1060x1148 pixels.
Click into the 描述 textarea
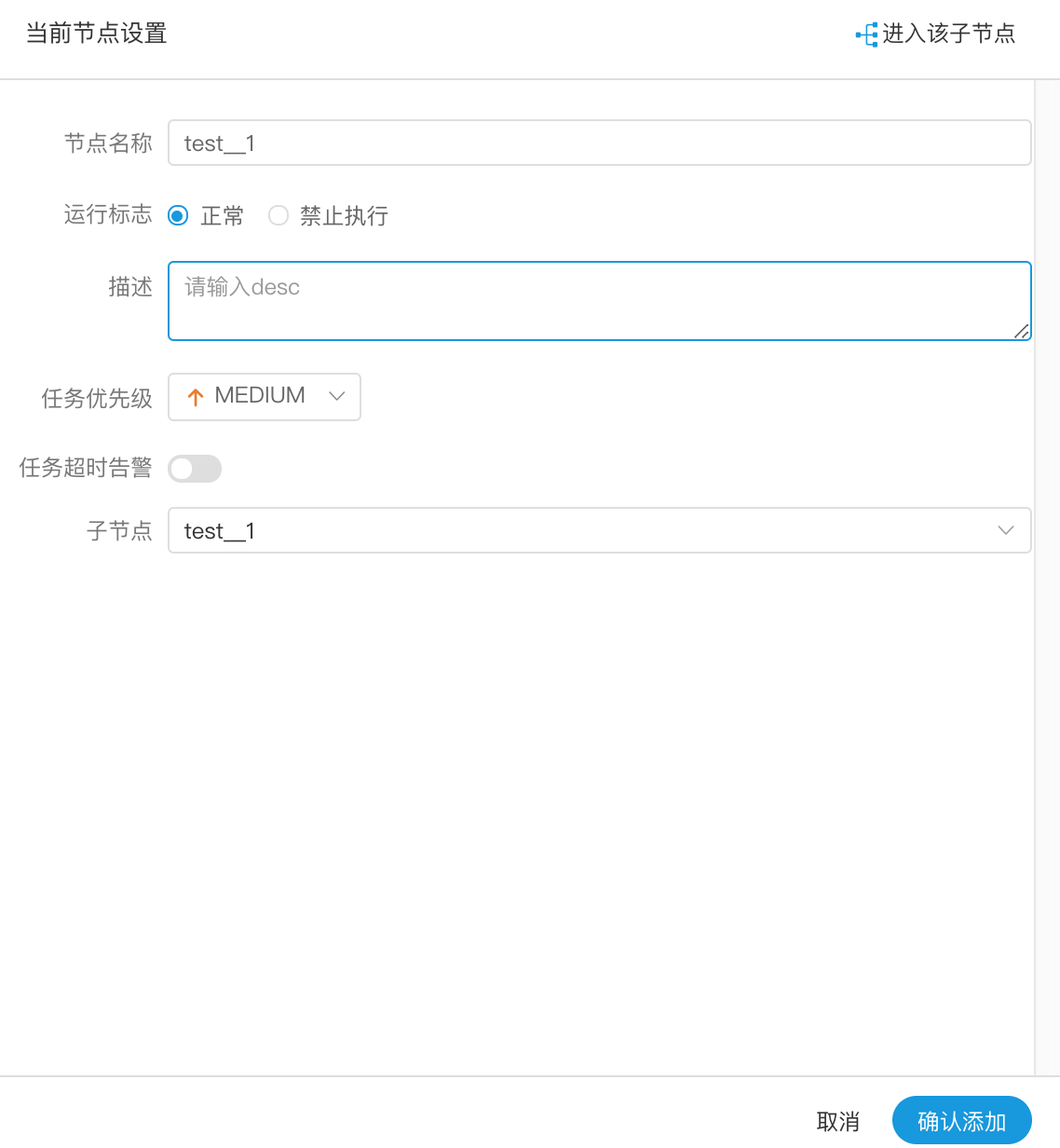pyautogui.click(x=599, y=301)
